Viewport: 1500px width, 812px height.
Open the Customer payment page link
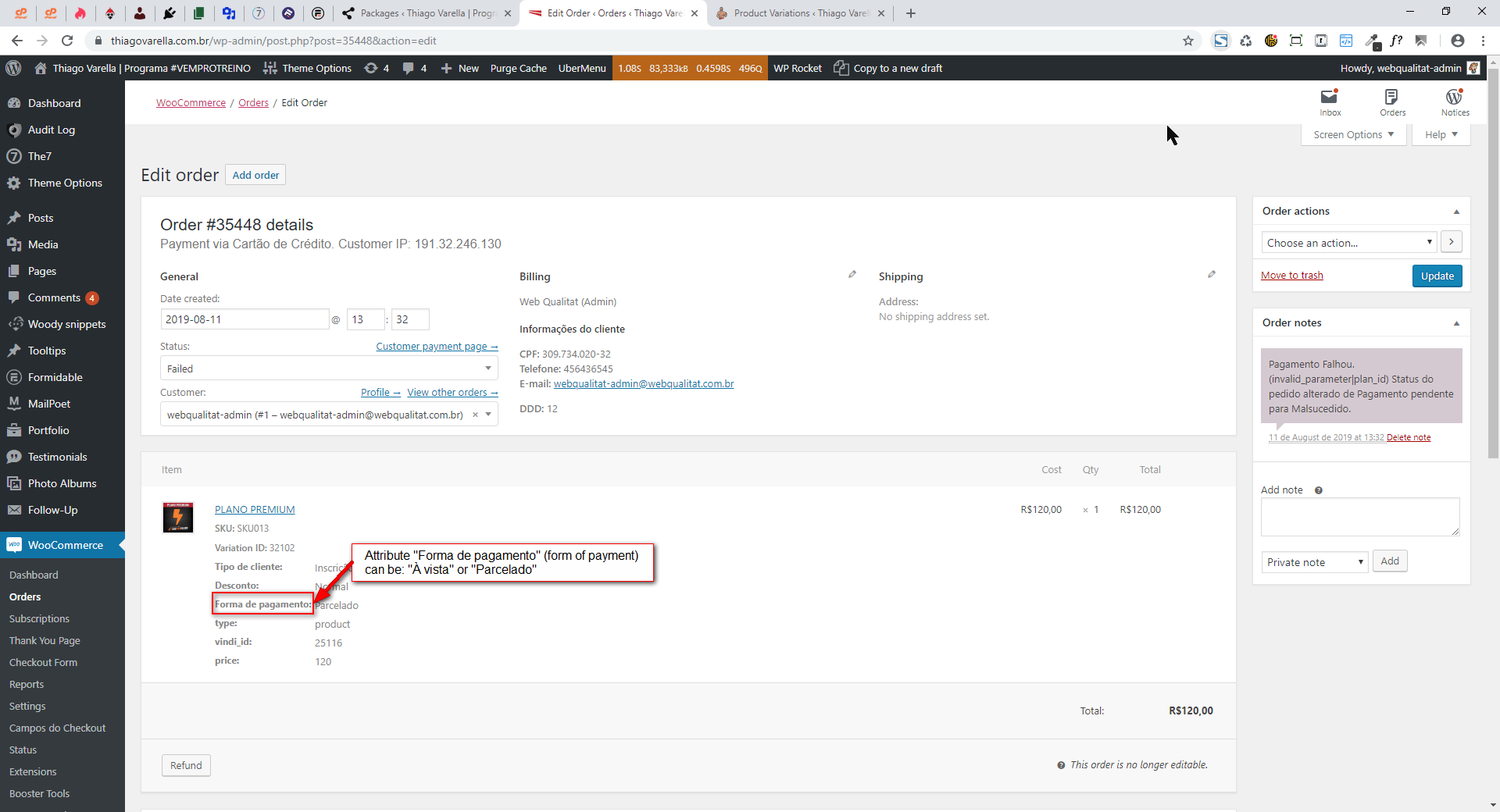tap(437, 347)
